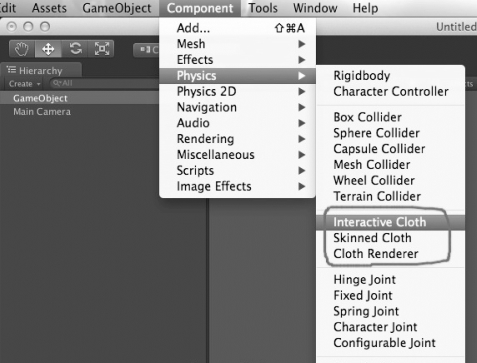Click the Hierarchy search field
The image size is (477, 363).
104,83
